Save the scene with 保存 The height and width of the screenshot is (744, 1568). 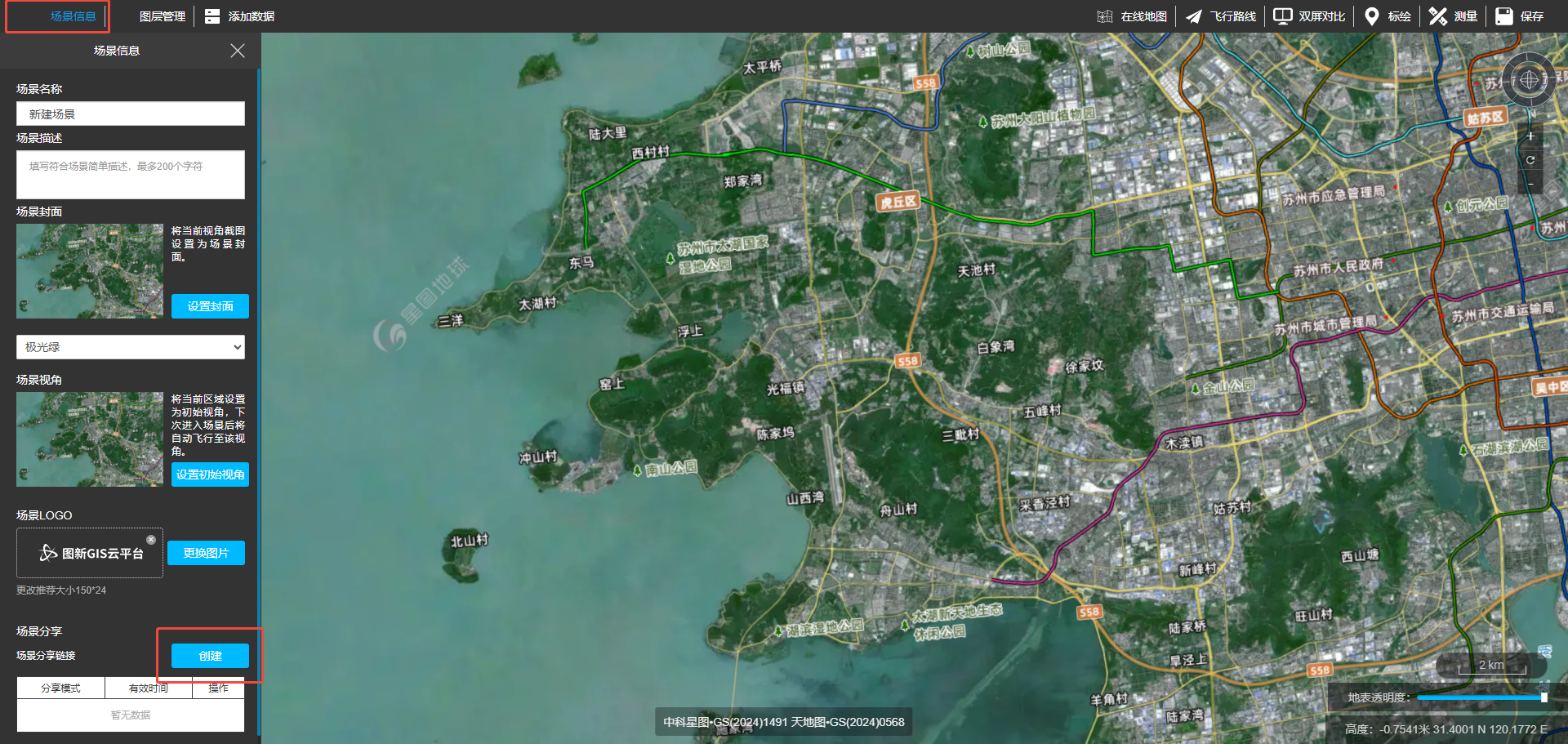(x=1520, y=16)
